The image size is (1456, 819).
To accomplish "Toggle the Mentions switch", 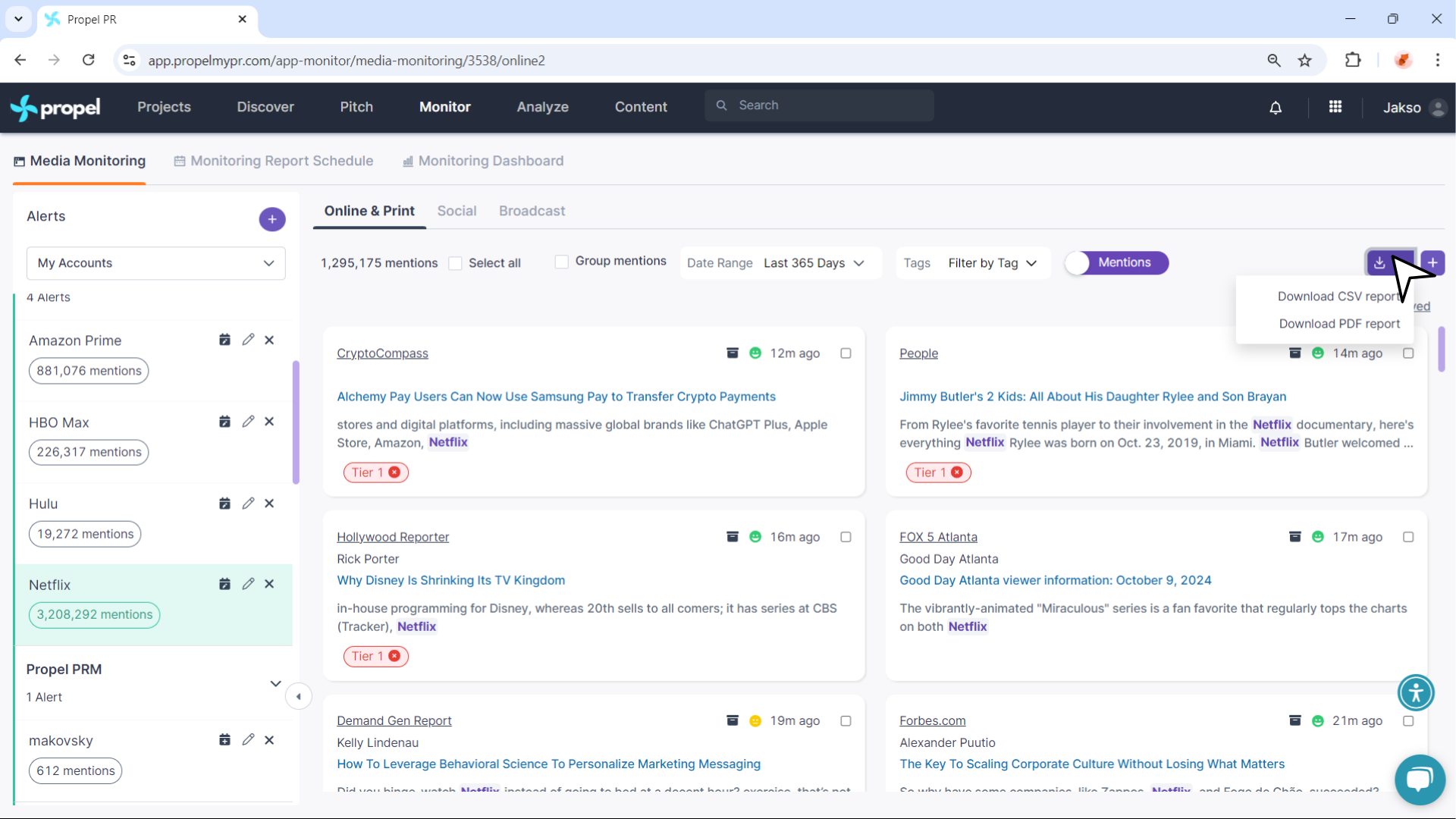I will click(1117, 262).
